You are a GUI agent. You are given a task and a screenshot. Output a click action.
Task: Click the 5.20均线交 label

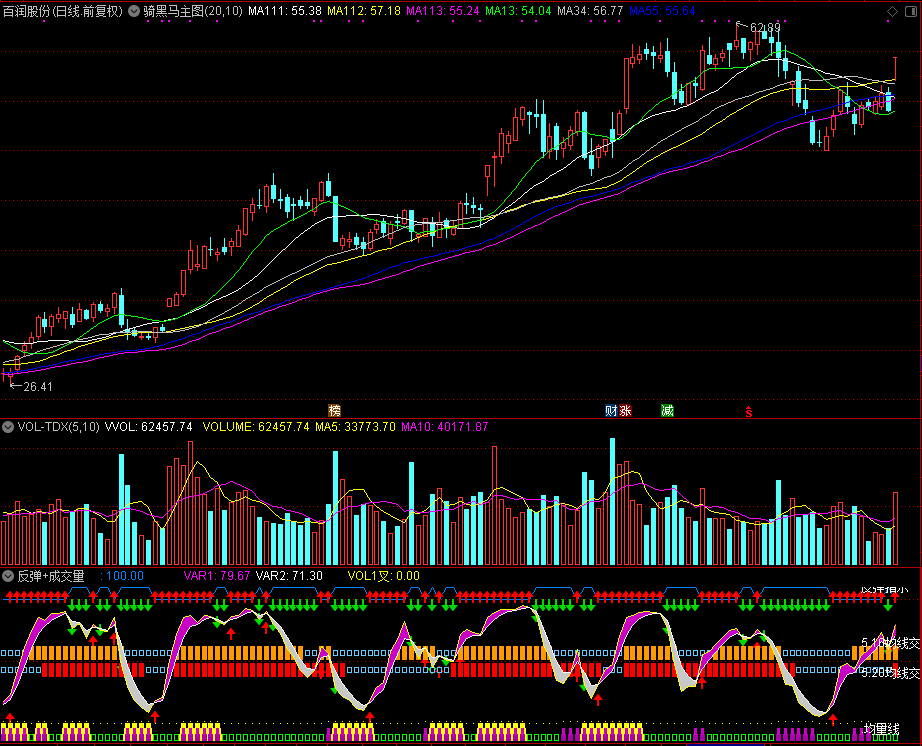tap(890, 673)
